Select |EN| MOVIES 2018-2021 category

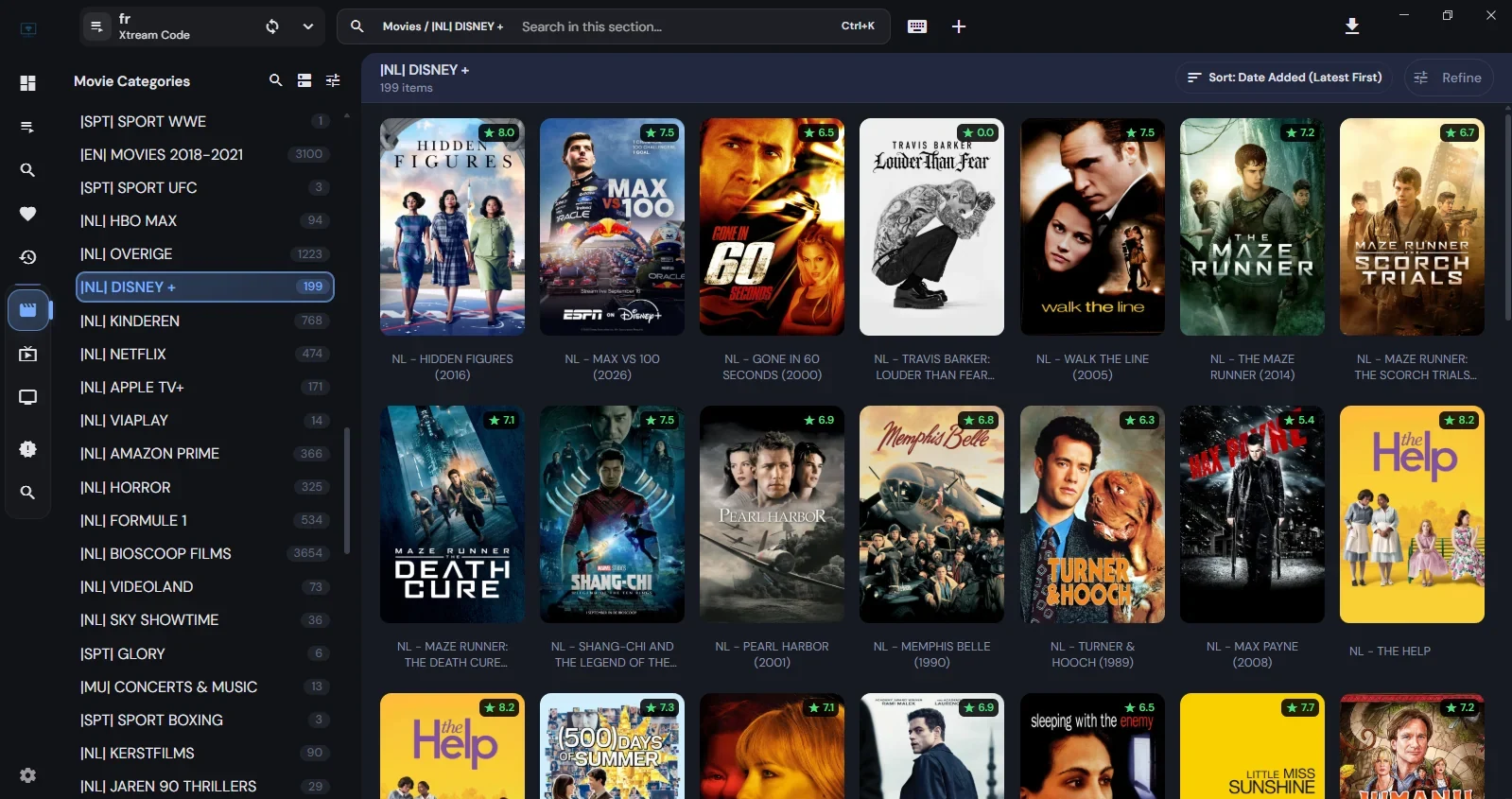pyautogui.click(x=204, y=154)
